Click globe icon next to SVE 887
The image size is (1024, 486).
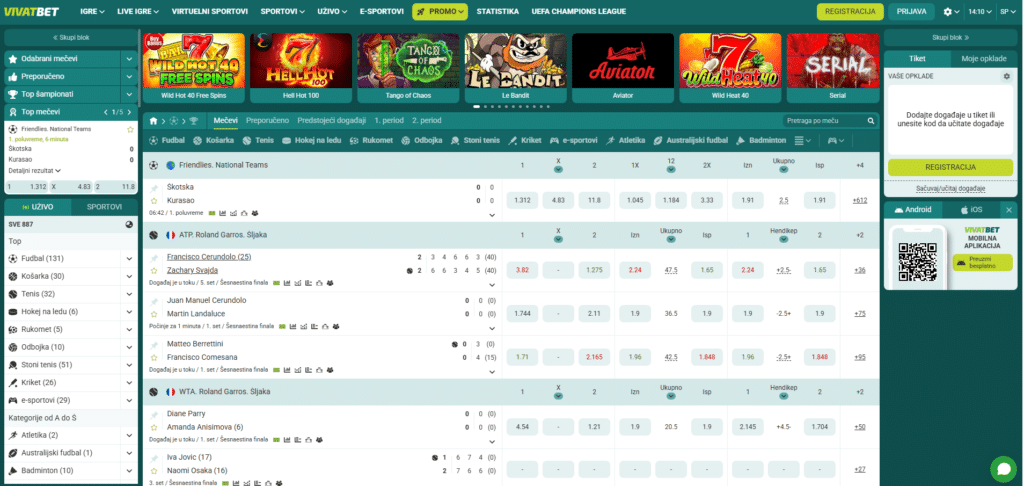click(x=129, y=224)
